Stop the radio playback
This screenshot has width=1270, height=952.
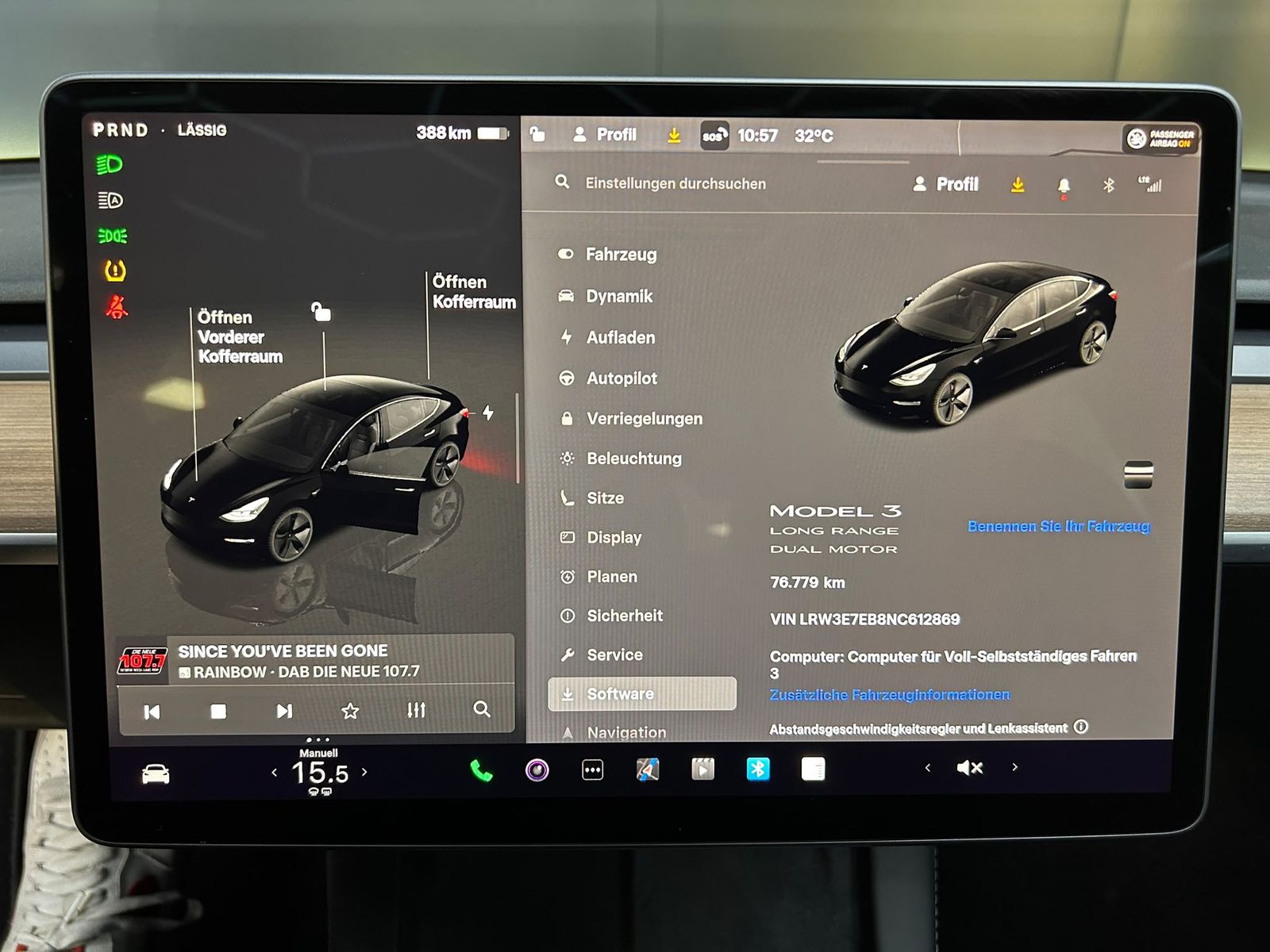tap(218, 712)
